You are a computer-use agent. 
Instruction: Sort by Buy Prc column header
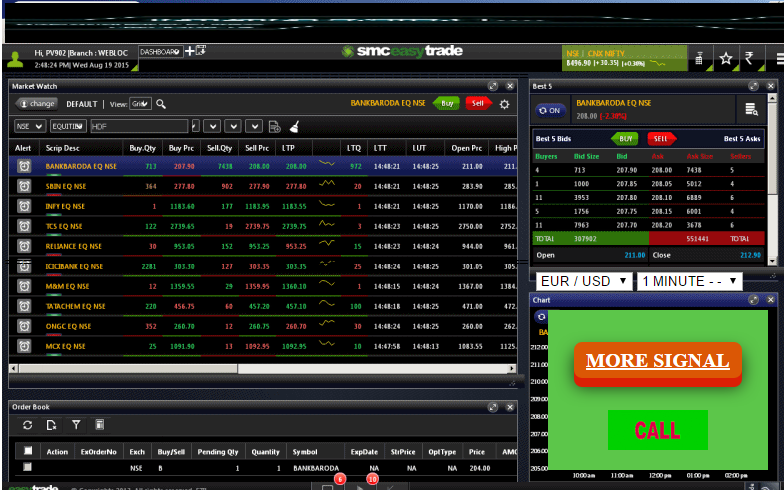click(x=181, y=148)
